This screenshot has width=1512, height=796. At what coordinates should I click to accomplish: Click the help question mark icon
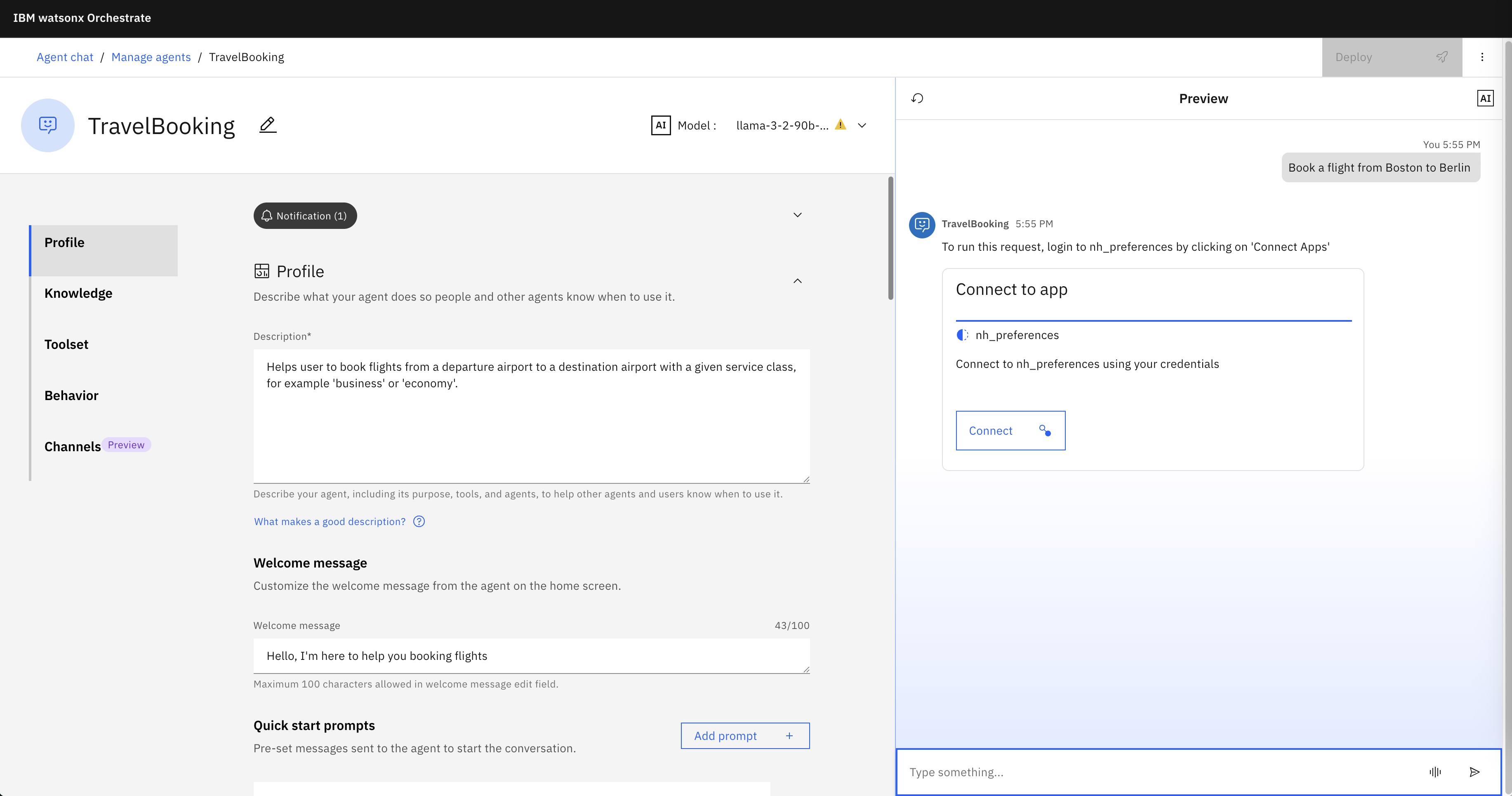[419, 521]
